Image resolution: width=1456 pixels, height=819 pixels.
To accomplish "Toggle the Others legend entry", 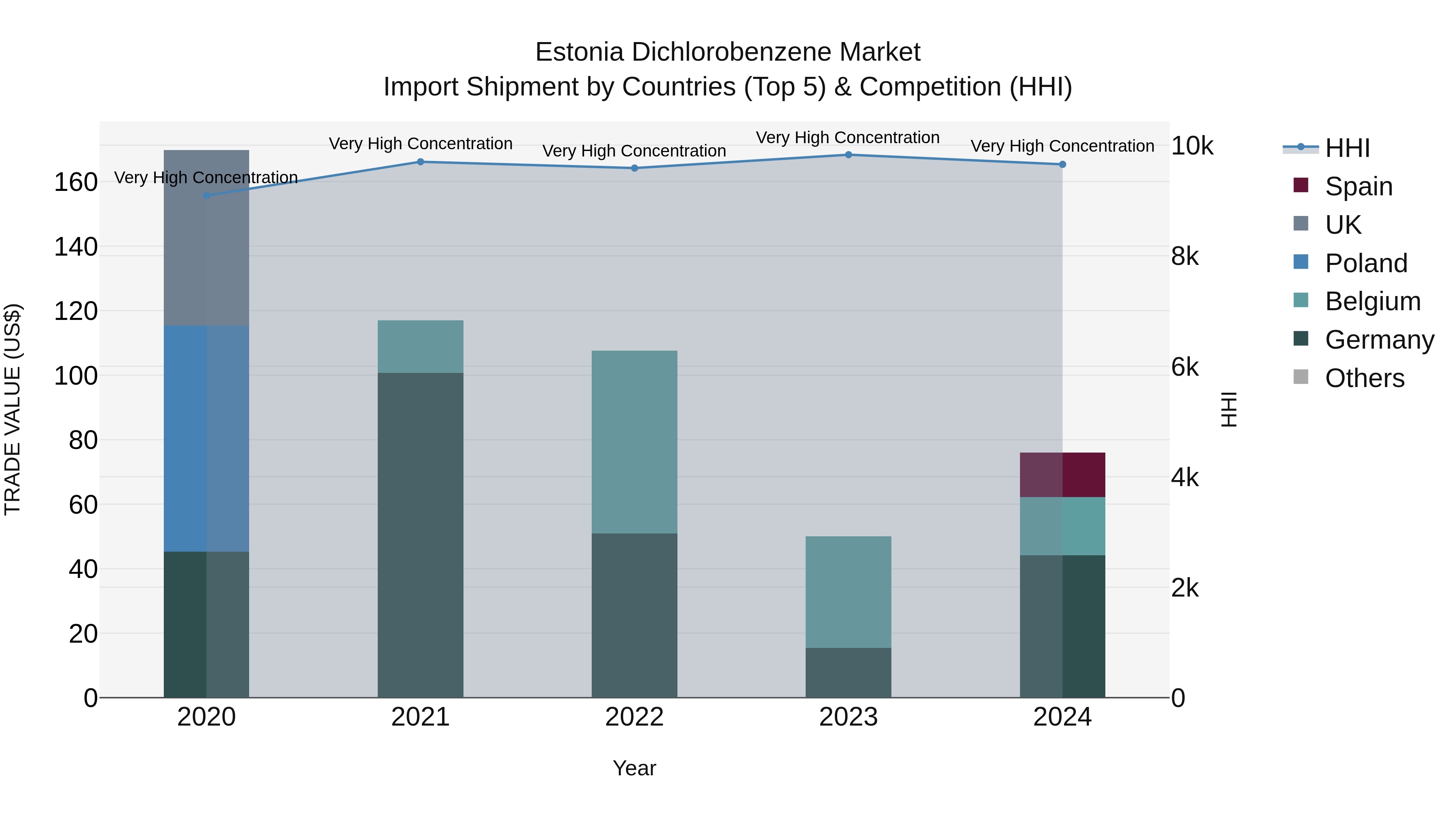I will 1348,378.
